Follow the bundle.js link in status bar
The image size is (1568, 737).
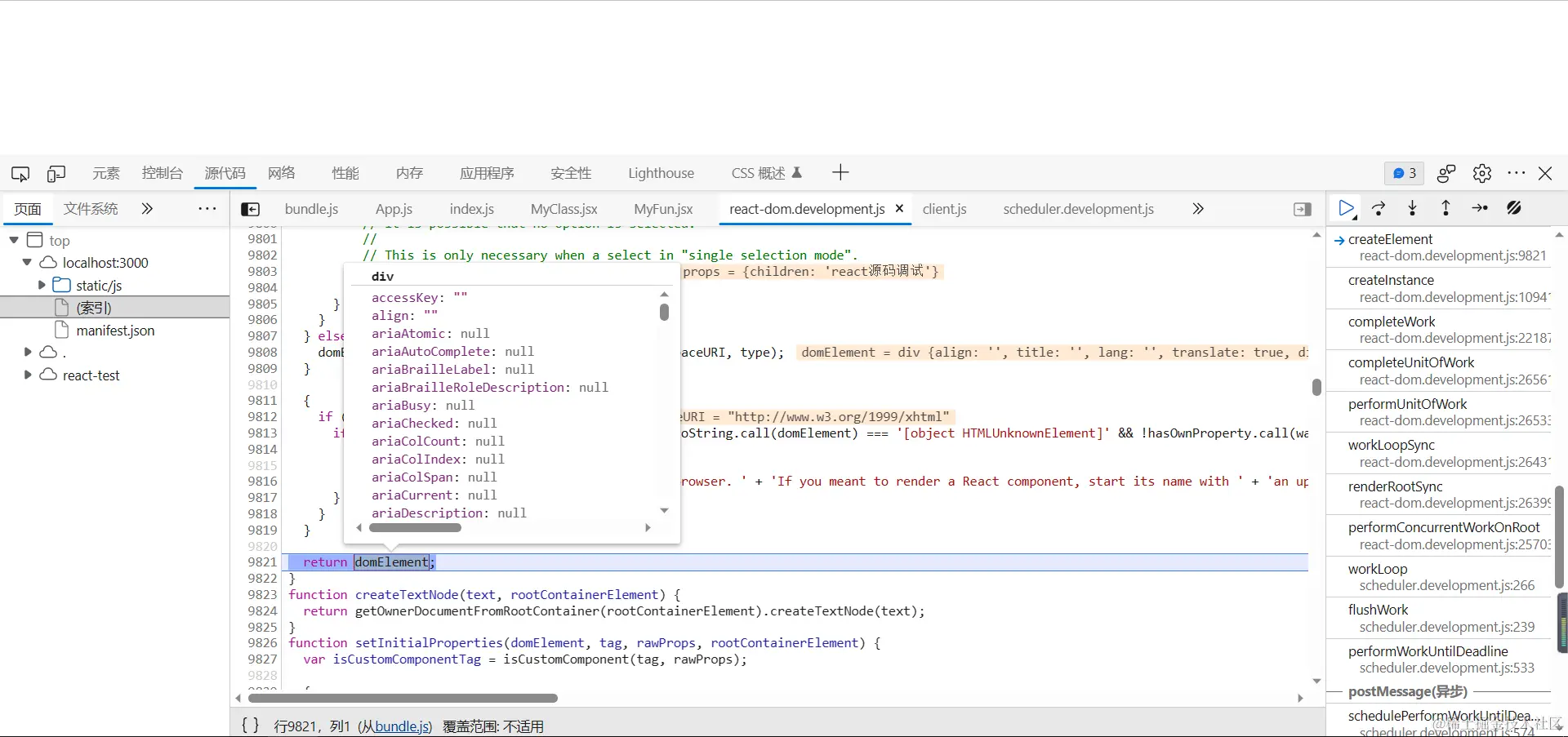pos(402,726)
